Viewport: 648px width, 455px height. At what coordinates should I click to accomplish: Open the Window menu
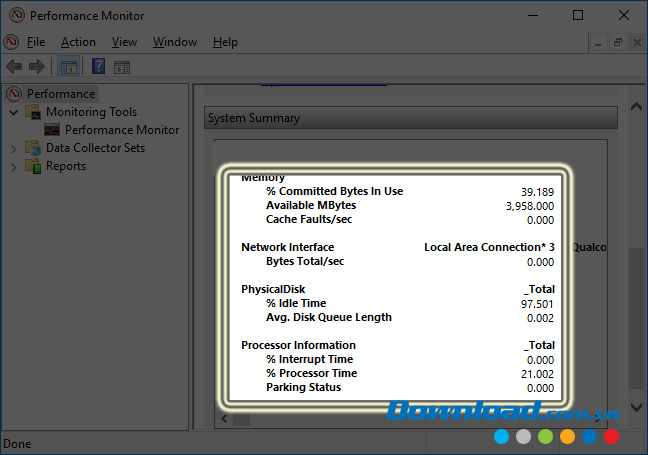click(174, 42)
